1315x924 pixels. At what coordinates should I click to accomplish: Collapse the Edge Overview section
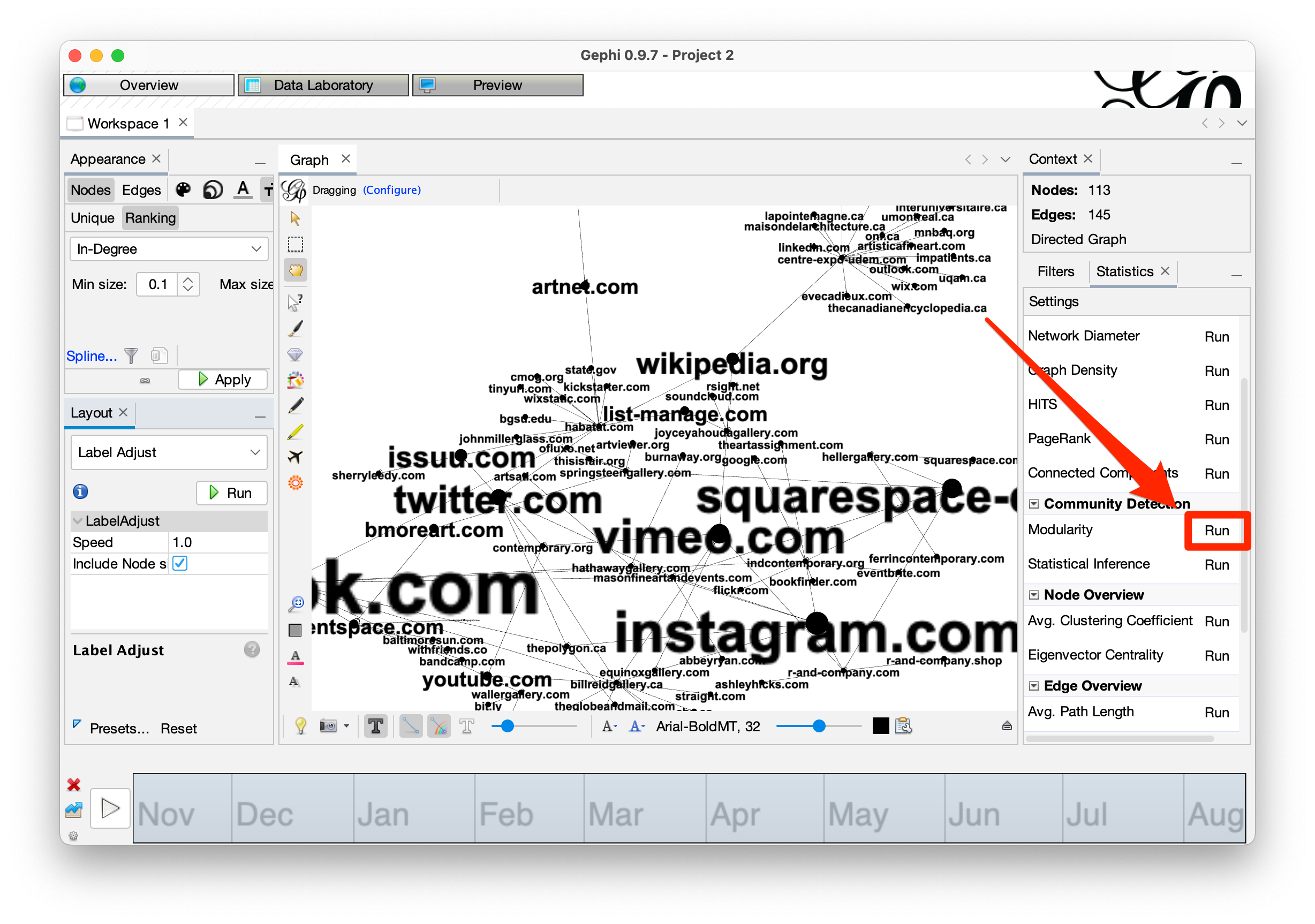click(1034, 686)
